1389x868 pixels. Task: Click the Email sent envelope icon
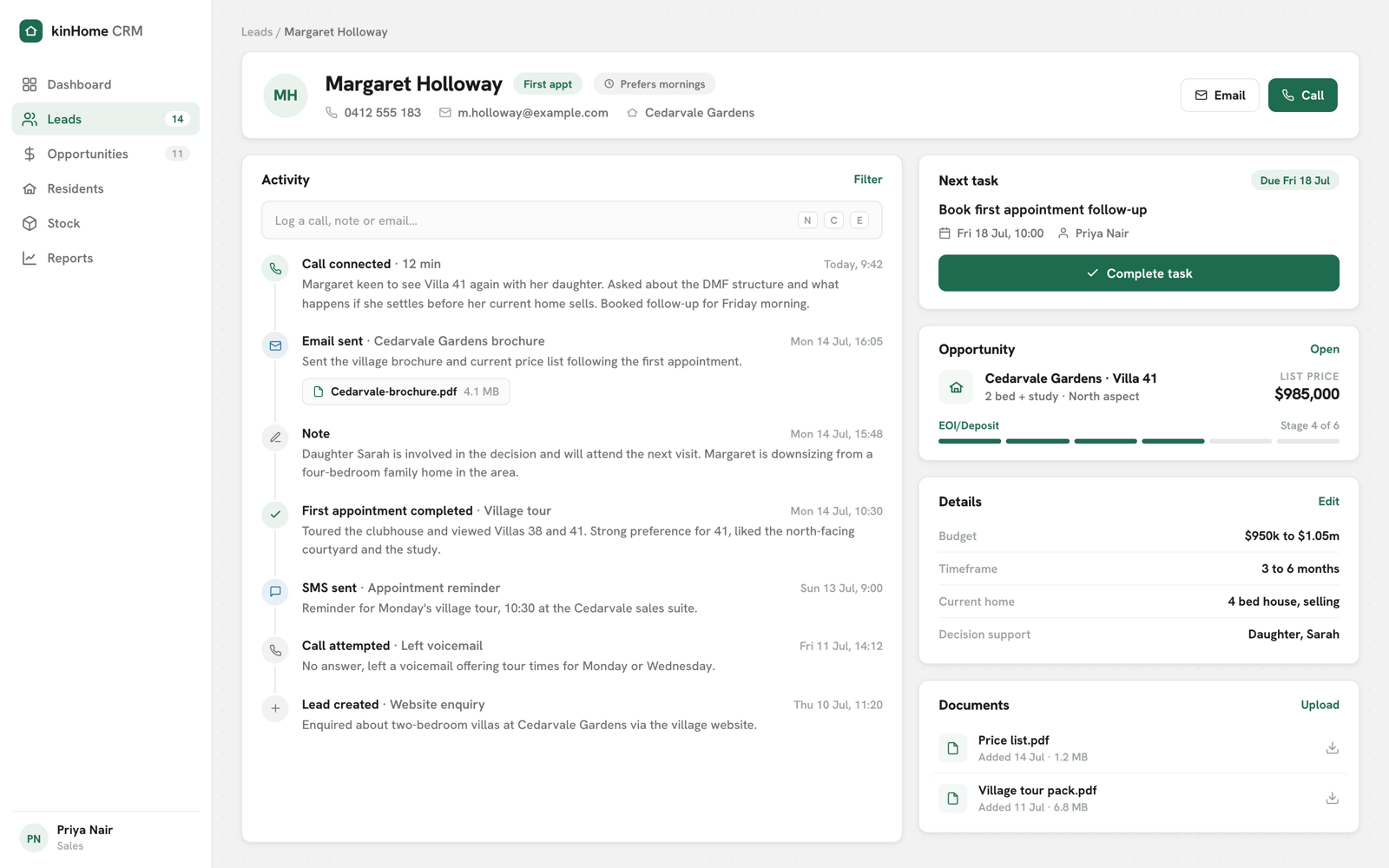click(275, 345)
